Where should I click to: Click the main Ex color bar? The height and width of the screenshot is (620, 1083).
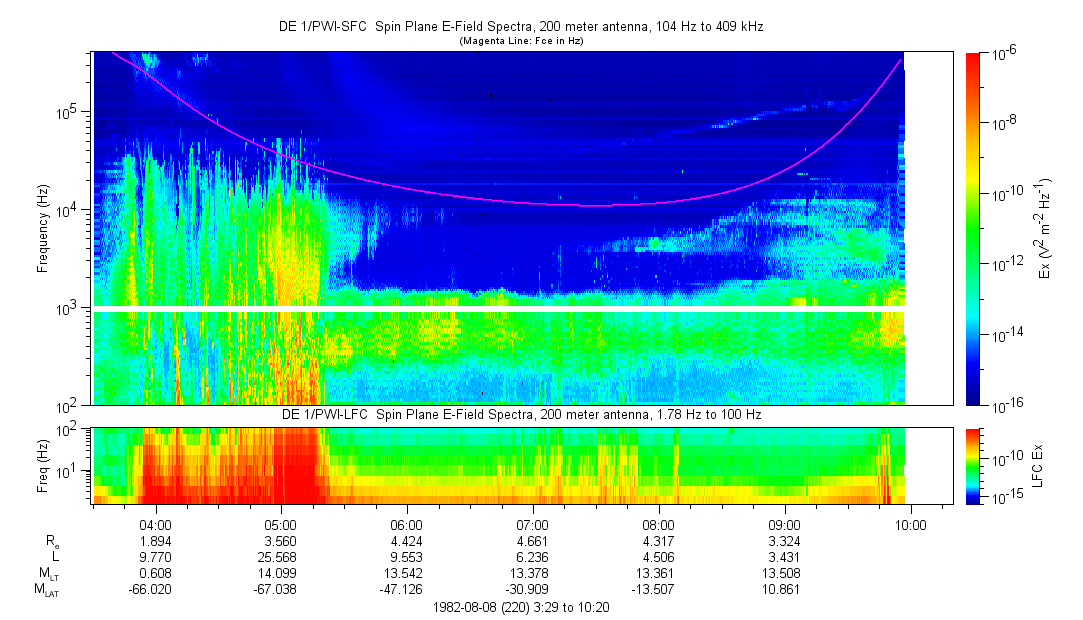pos(972,229)
